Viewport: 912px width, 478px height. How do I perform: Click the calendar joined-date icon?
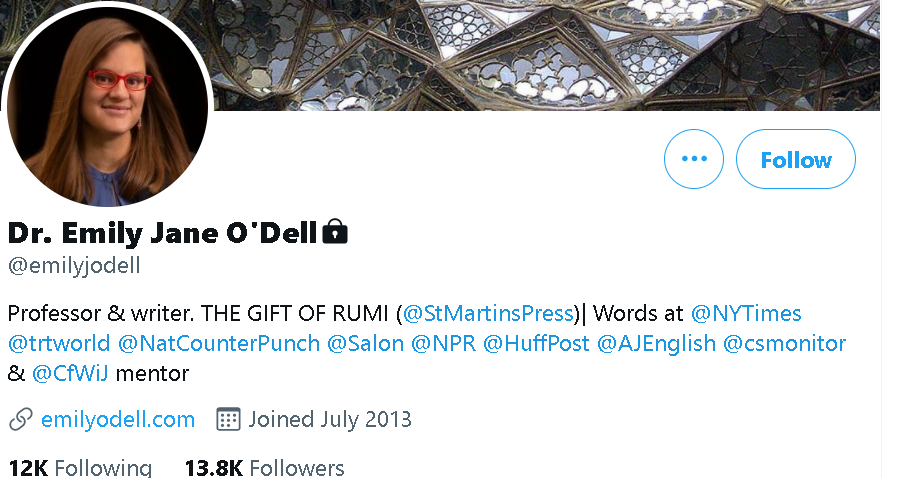tap(228, 419)
